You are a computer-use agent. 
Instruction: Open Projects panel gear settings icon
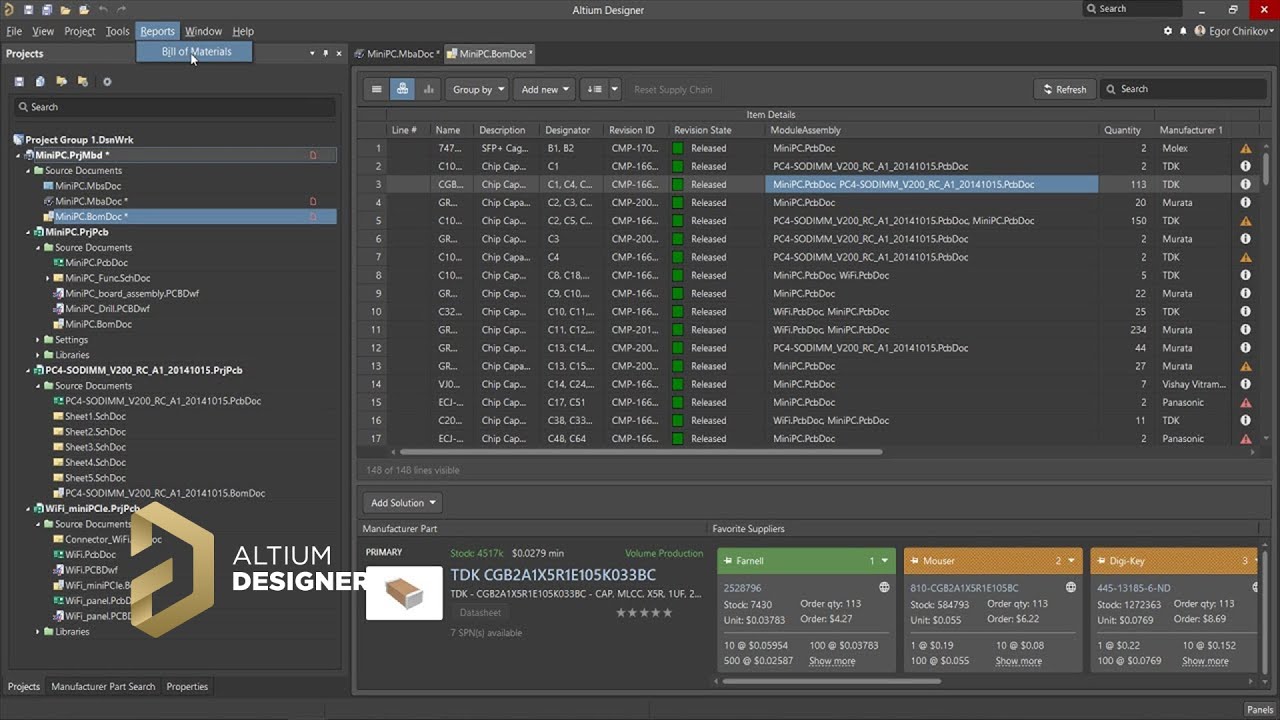tap(107, 82)
